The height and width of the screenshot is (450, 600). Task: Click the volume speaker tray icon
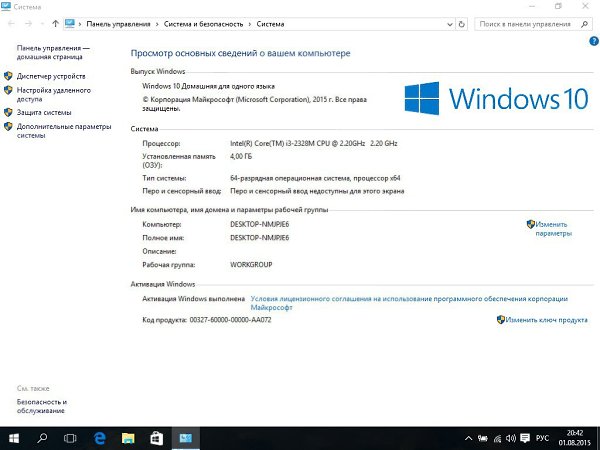[x=510, y=439]
